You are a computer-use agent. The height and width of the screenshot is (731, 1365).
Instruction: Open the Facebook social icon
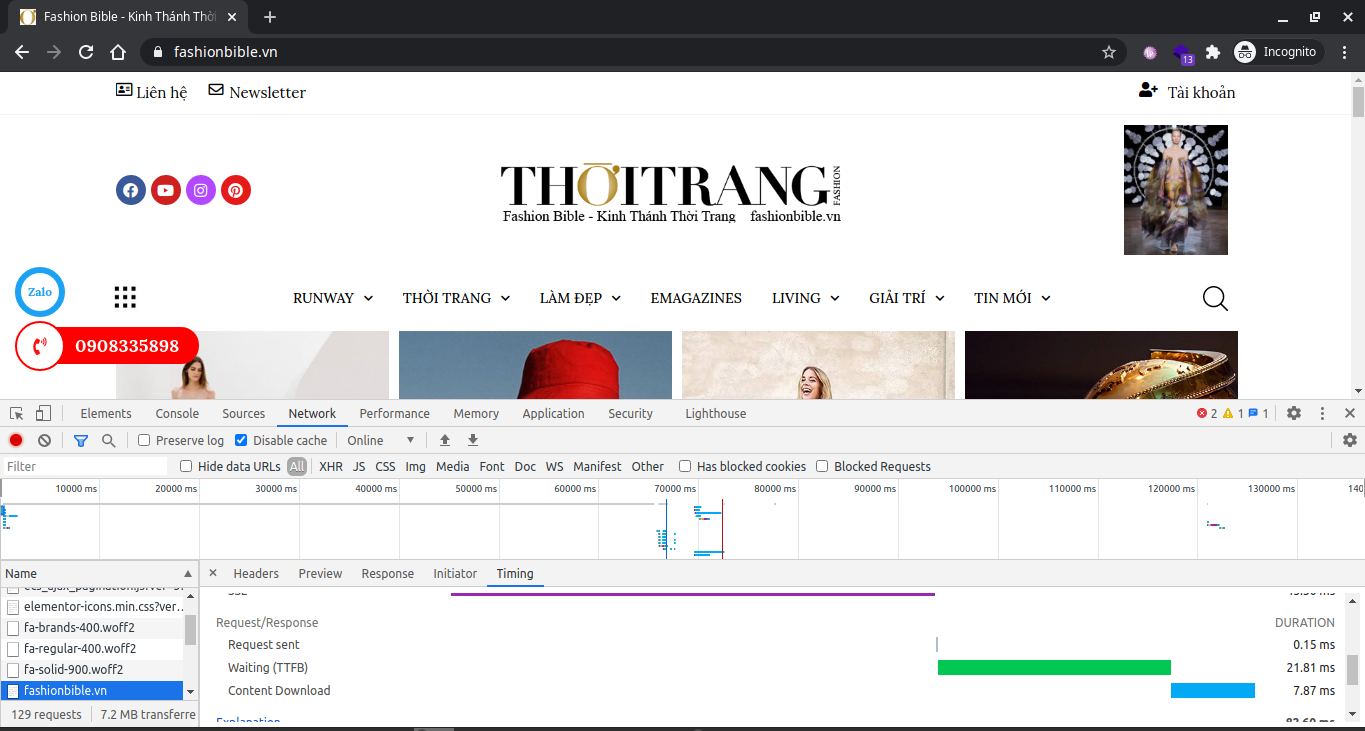coord(131,190)
